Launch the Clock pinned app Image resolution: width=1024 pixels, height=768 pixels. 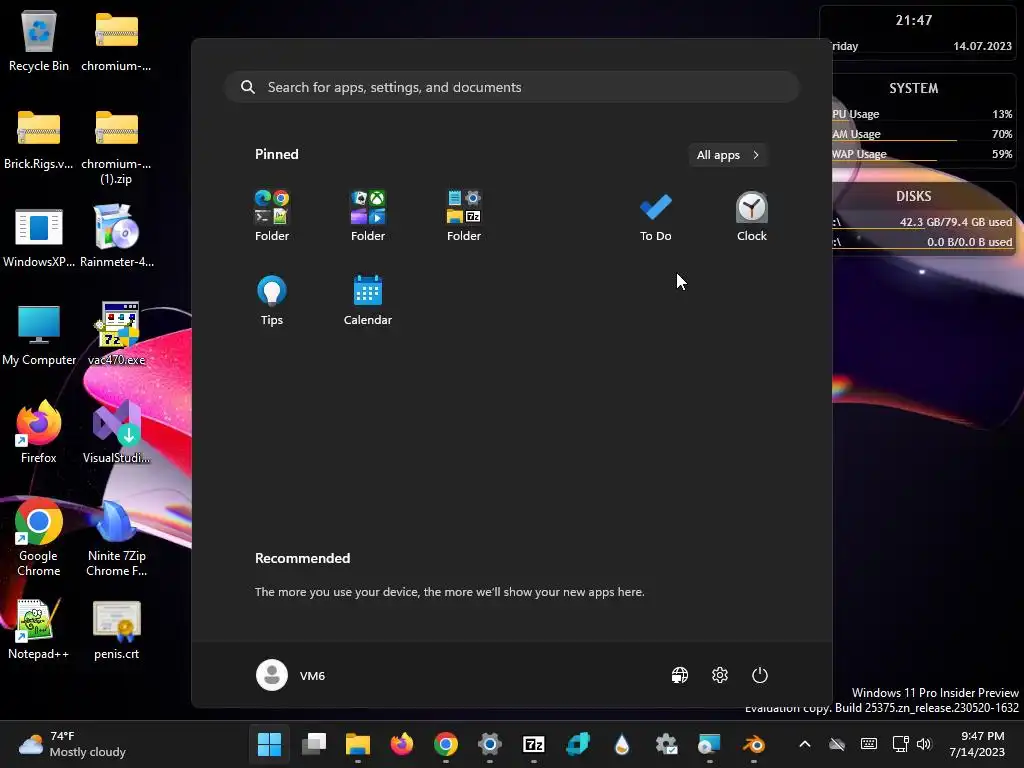(752, 216)
